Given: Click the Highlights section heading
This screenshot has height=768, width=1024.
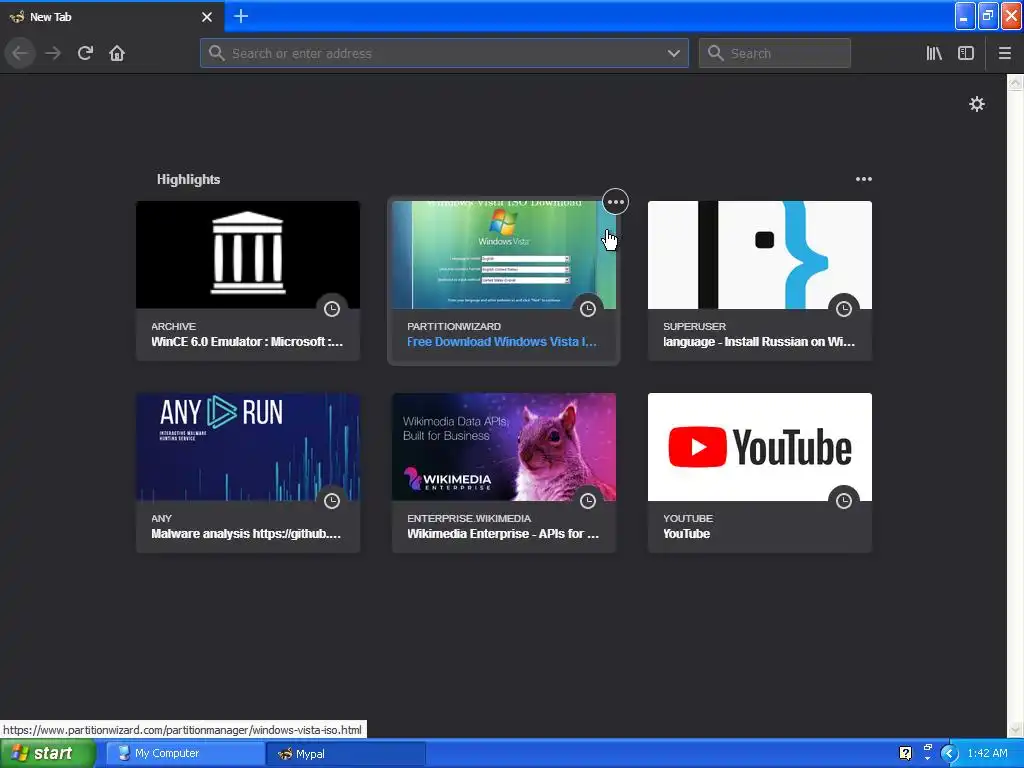Looking at the screenshot, I should coord(188,179).
